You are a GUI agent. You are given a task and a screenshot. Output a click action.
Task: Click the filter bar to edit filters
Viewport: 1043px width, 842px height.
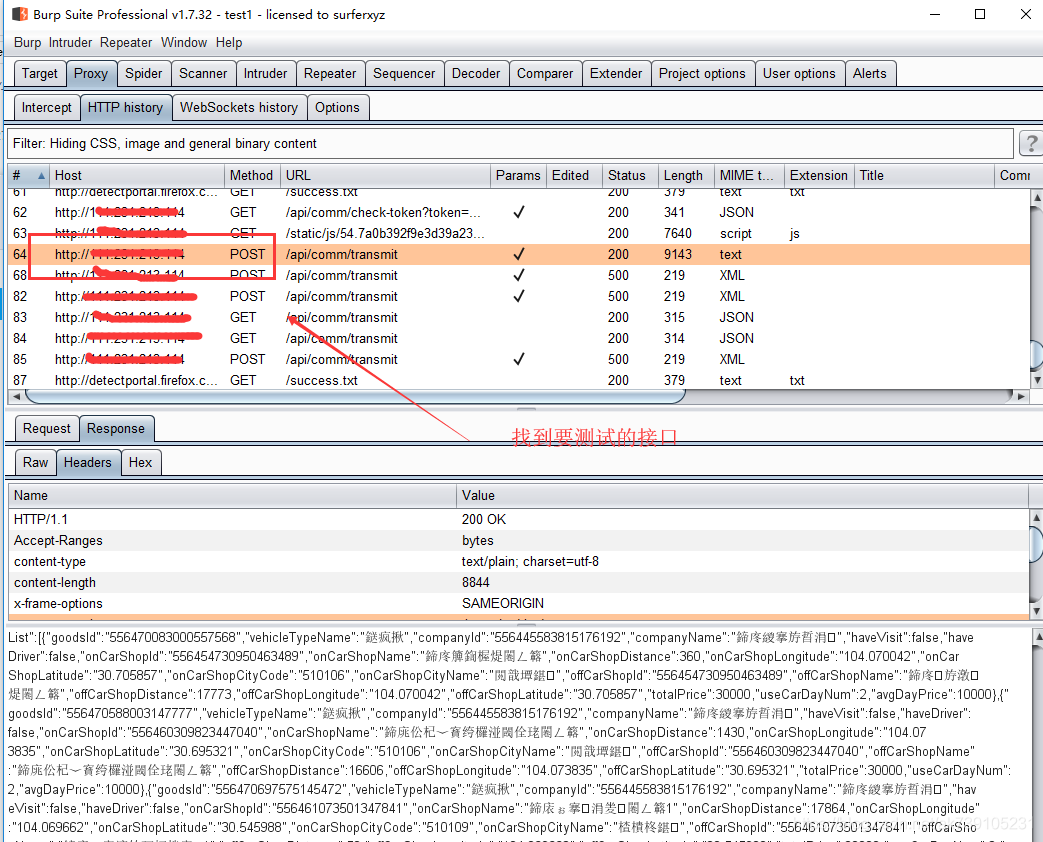point(510,144)
